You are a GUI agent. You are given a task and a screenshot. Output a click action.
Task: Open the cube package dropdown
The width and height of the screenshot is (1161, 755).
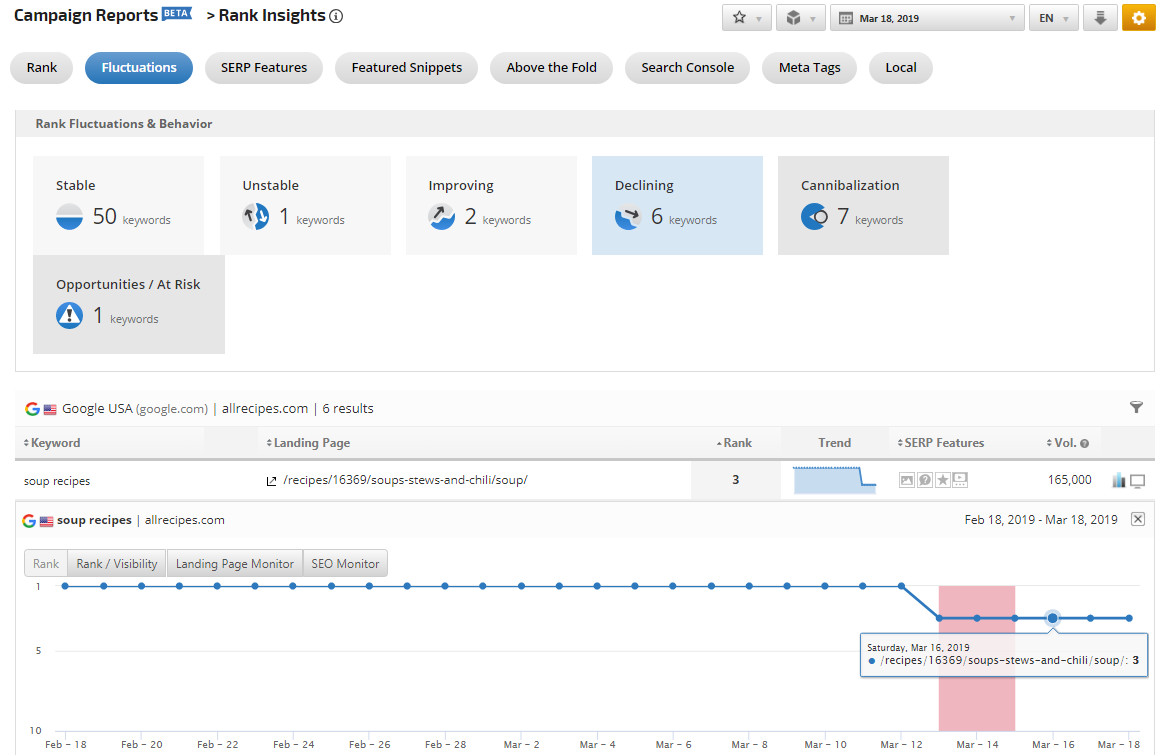(800, 18)
